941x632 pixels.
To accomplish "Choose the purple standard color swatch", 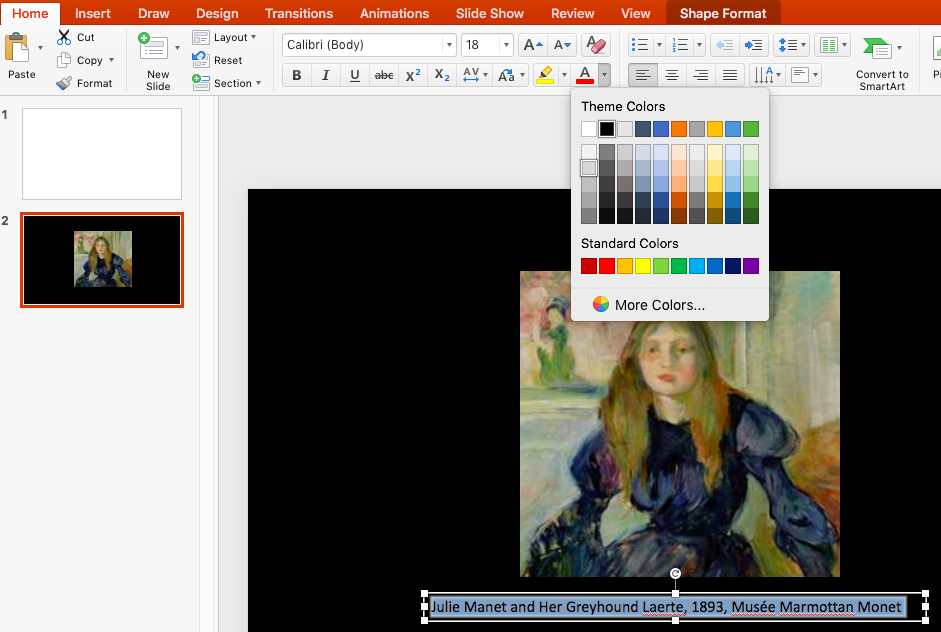I will coord(751,266).
